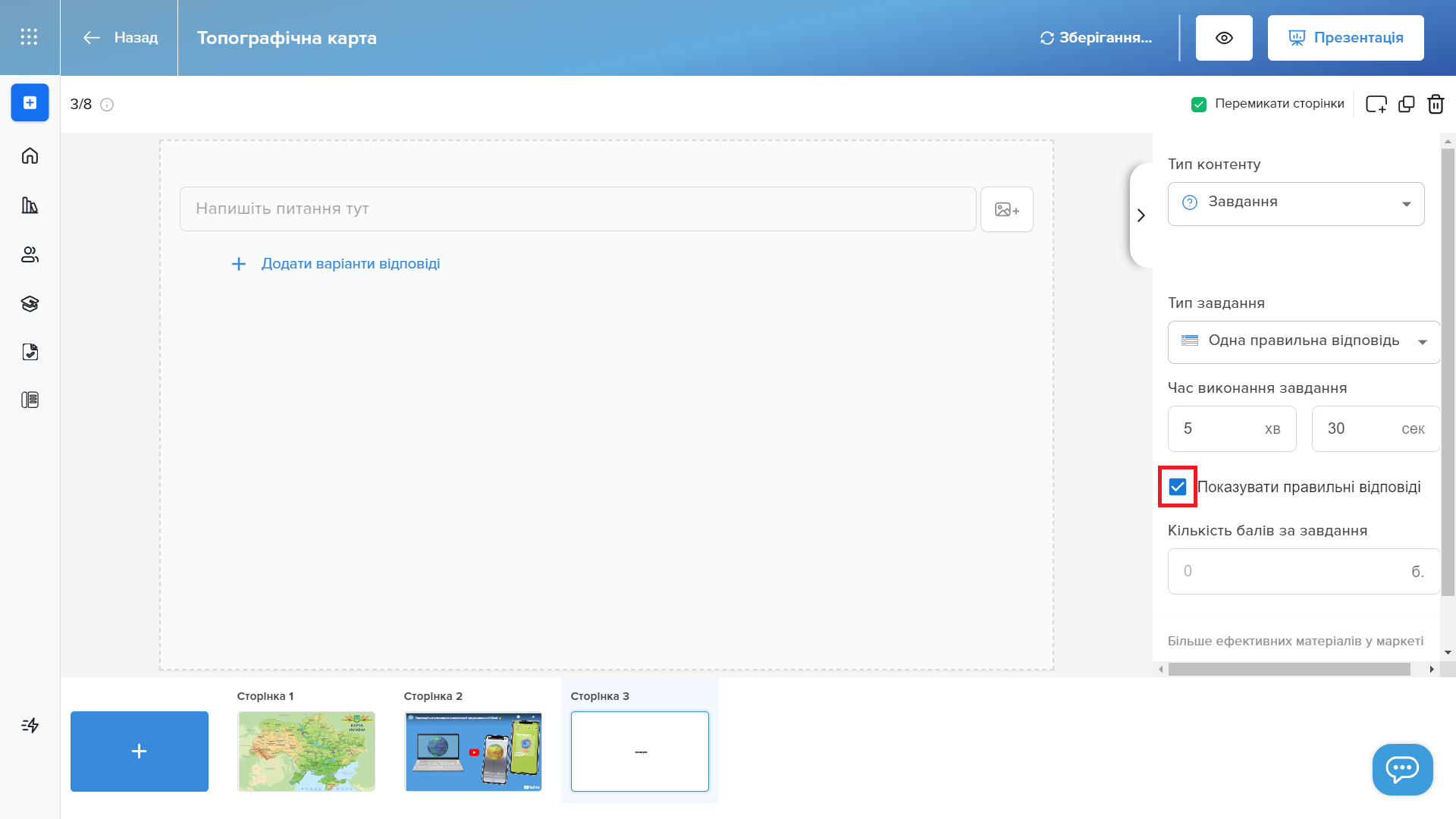Delete the current page with trash icon
1456x819 pixels.
(1436, 104)
